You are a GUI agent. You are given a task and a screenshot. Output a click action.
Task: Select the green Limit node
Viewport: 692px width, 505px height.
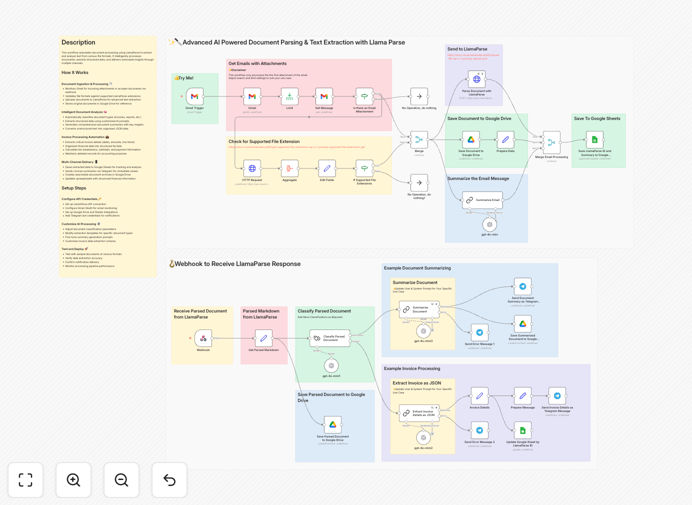(290, 96)
